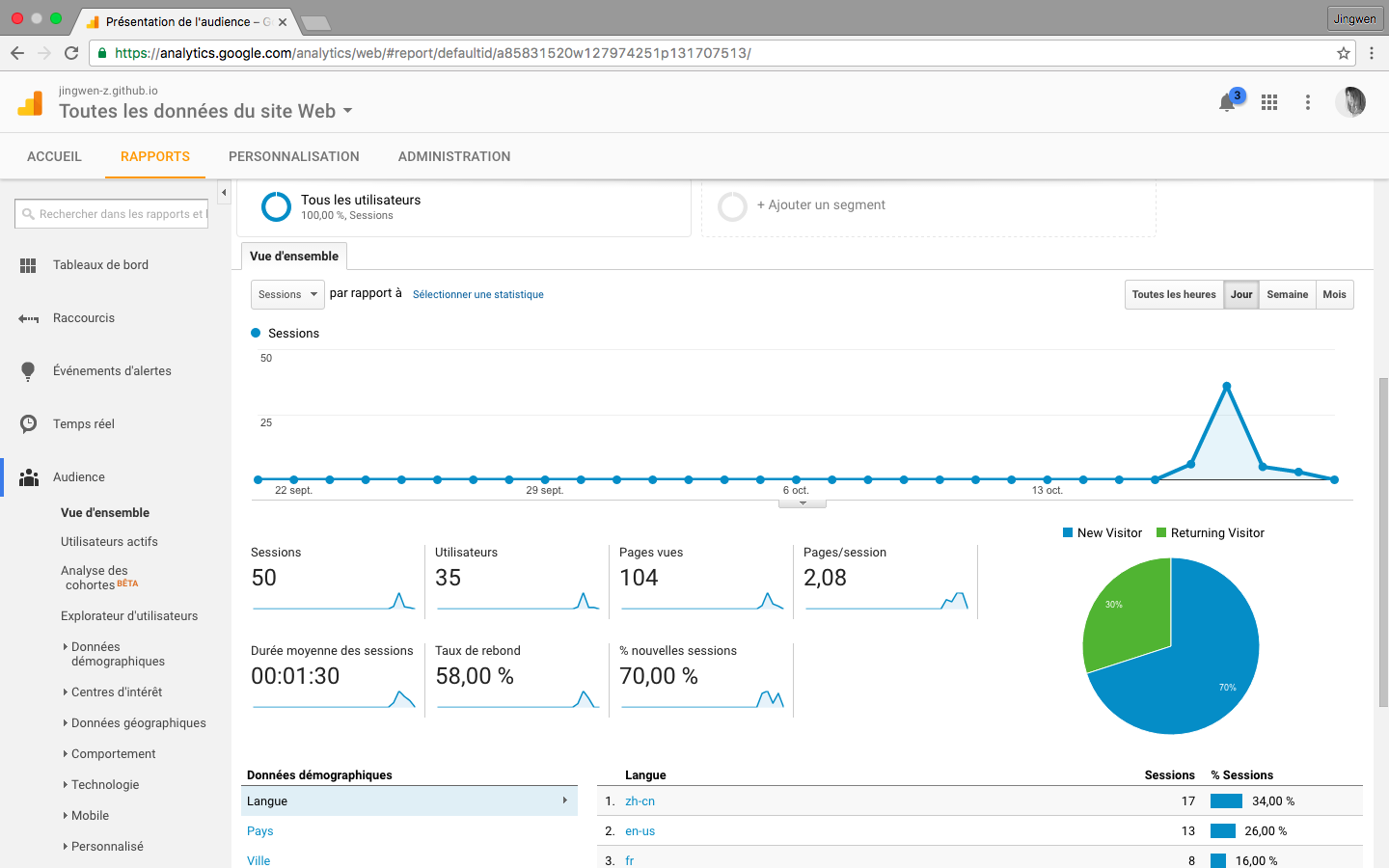Click the New Visitor blue legend swatch
Image resolution: width=1389 pixels, height=868 pixels.
1068,532
